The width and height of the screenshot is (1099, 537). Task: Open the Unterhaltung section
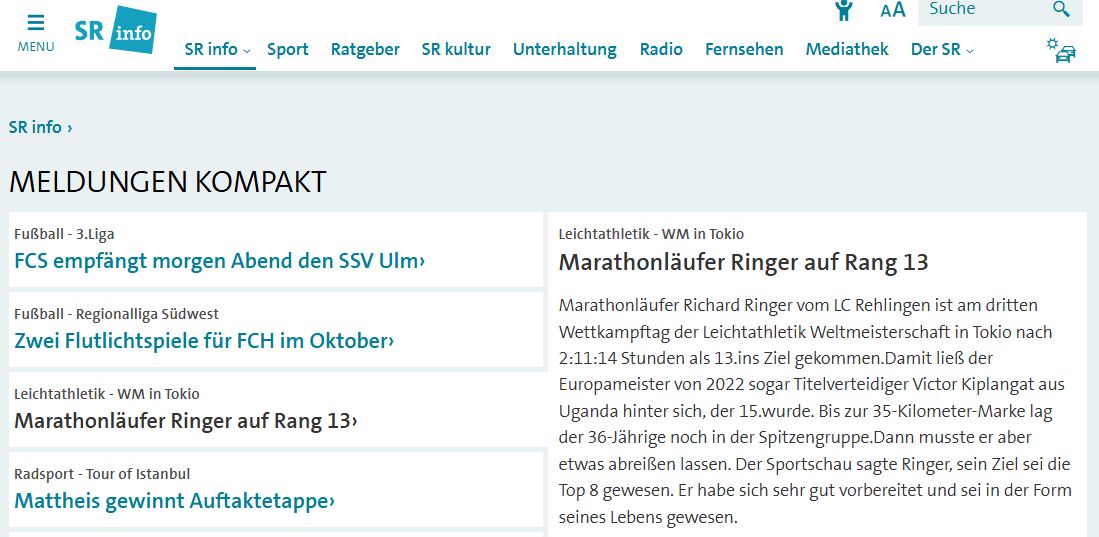565,50
